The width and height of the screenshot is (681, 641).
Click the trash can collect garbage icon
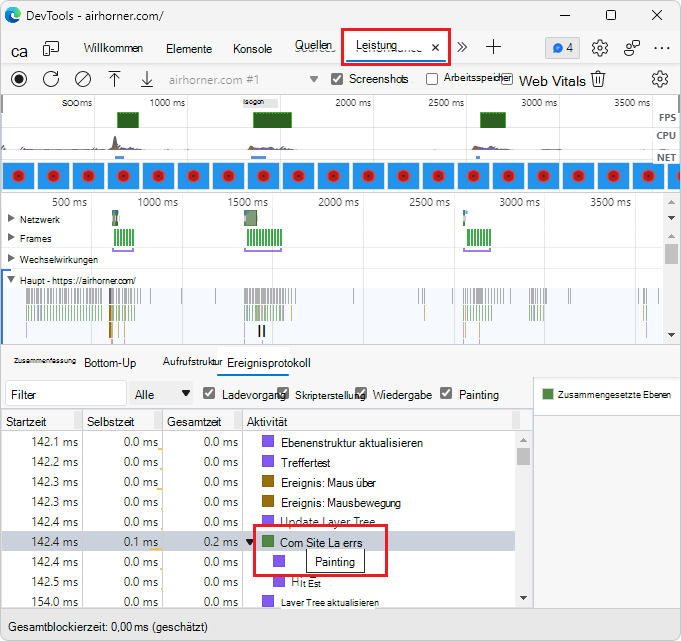click(x=598, y=79)
